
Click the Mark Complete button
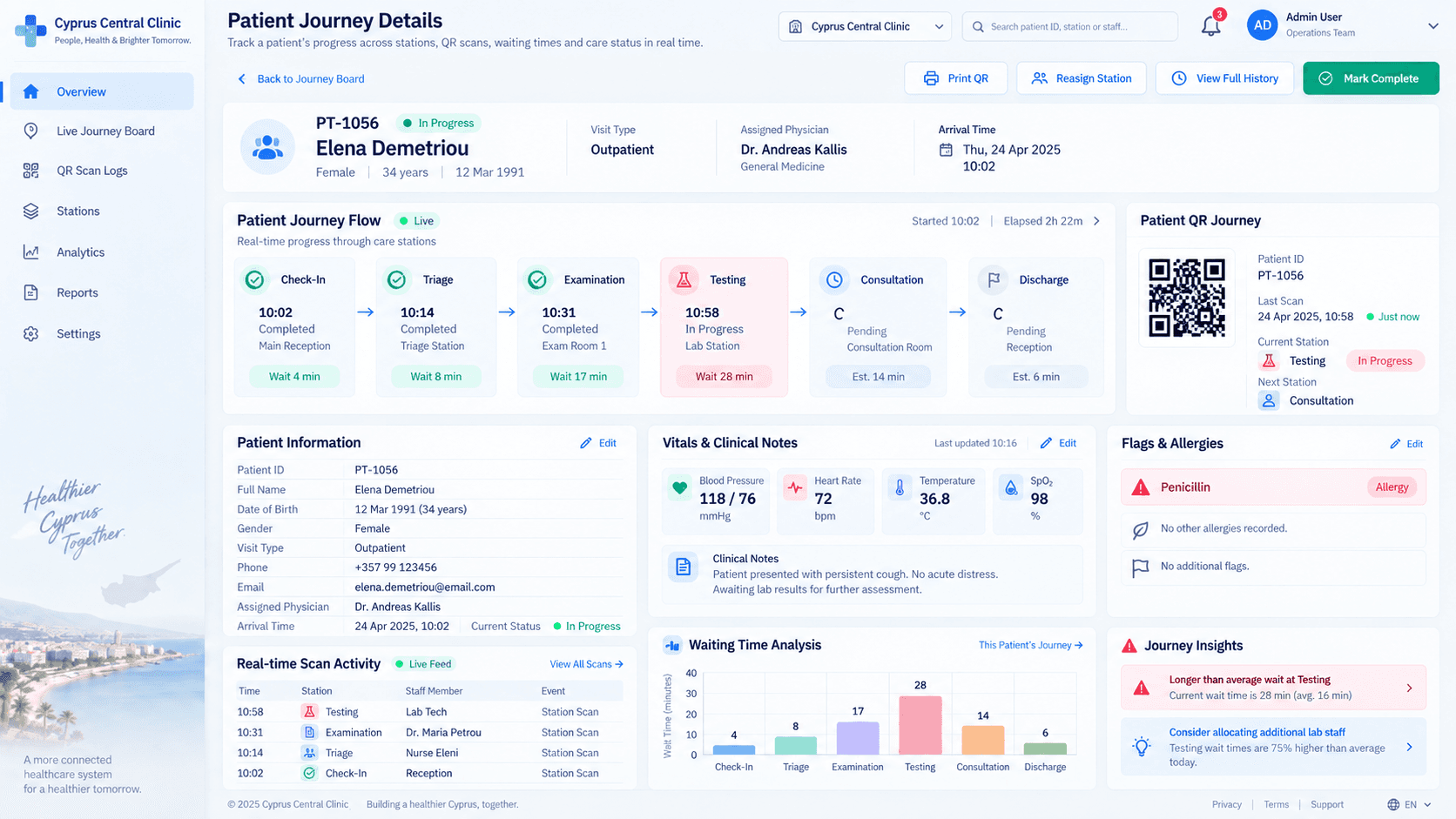[1371, 78]
